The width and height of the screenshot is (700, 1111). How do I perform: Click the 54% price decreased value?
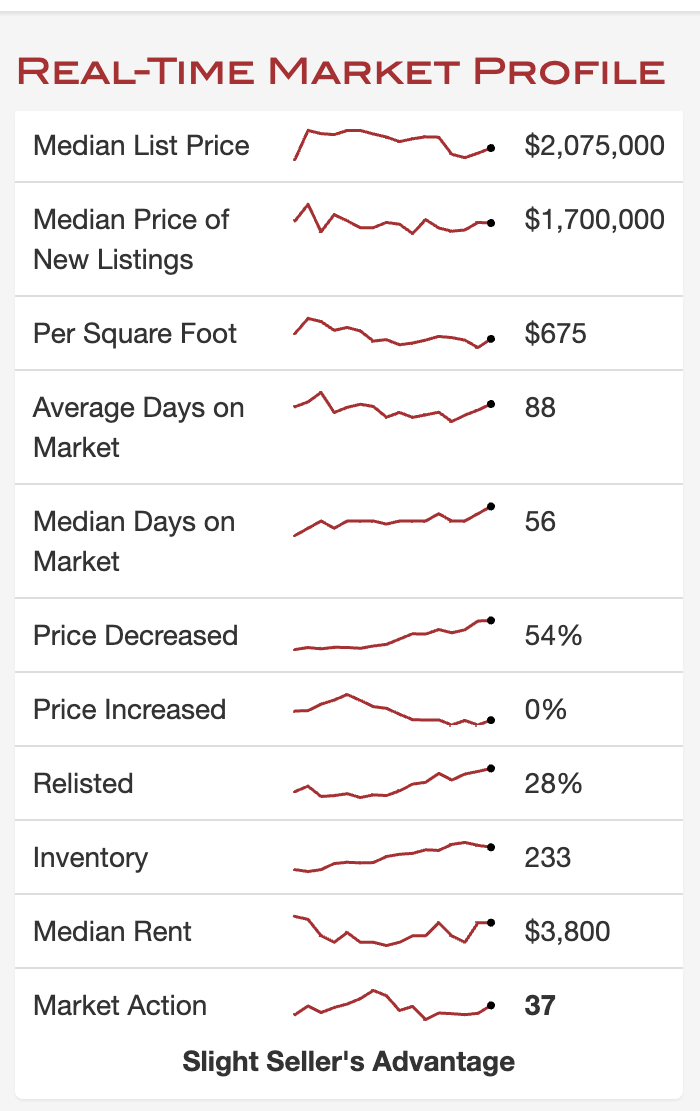(553, 636)
